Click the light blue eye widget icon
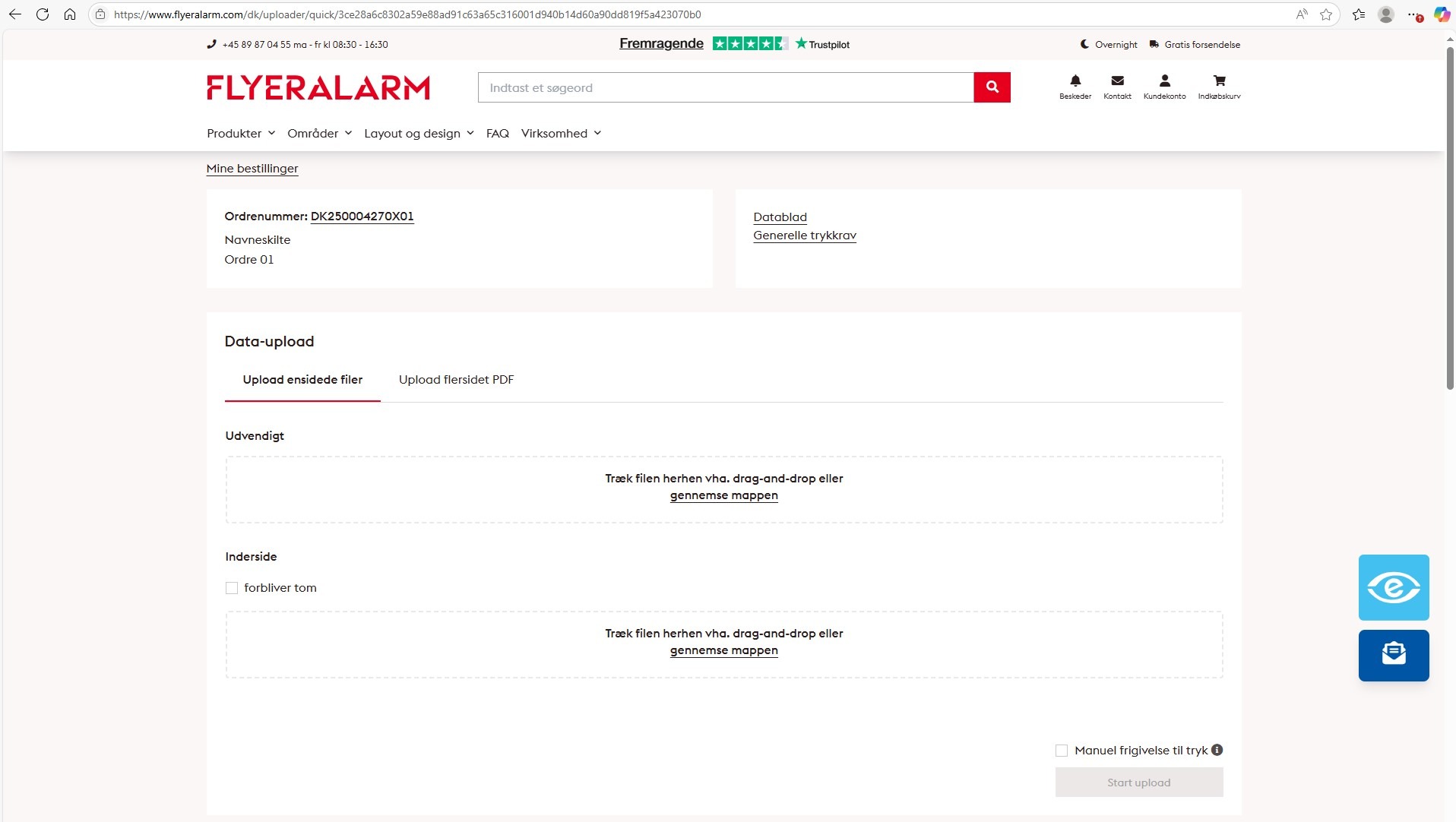This screenshot has height=822, width=1456. pos(1393,587)
